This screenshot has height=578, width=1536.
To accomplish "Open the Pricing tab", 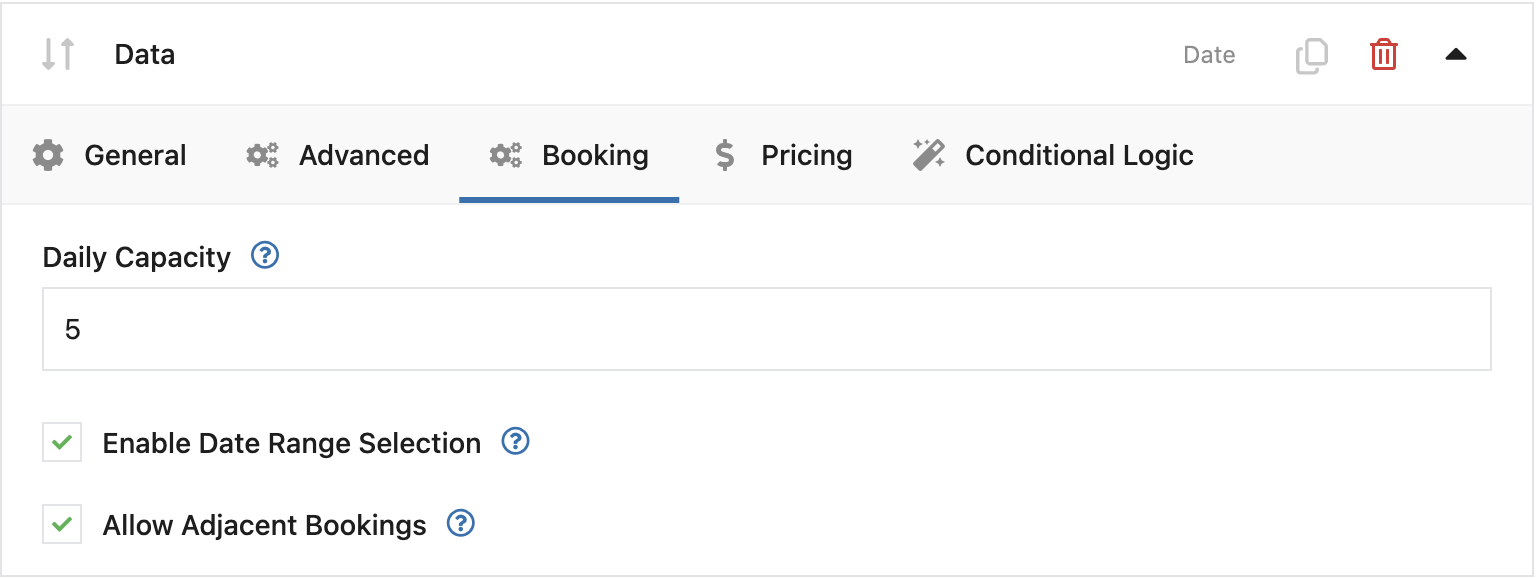I will [x=806, y=156].
